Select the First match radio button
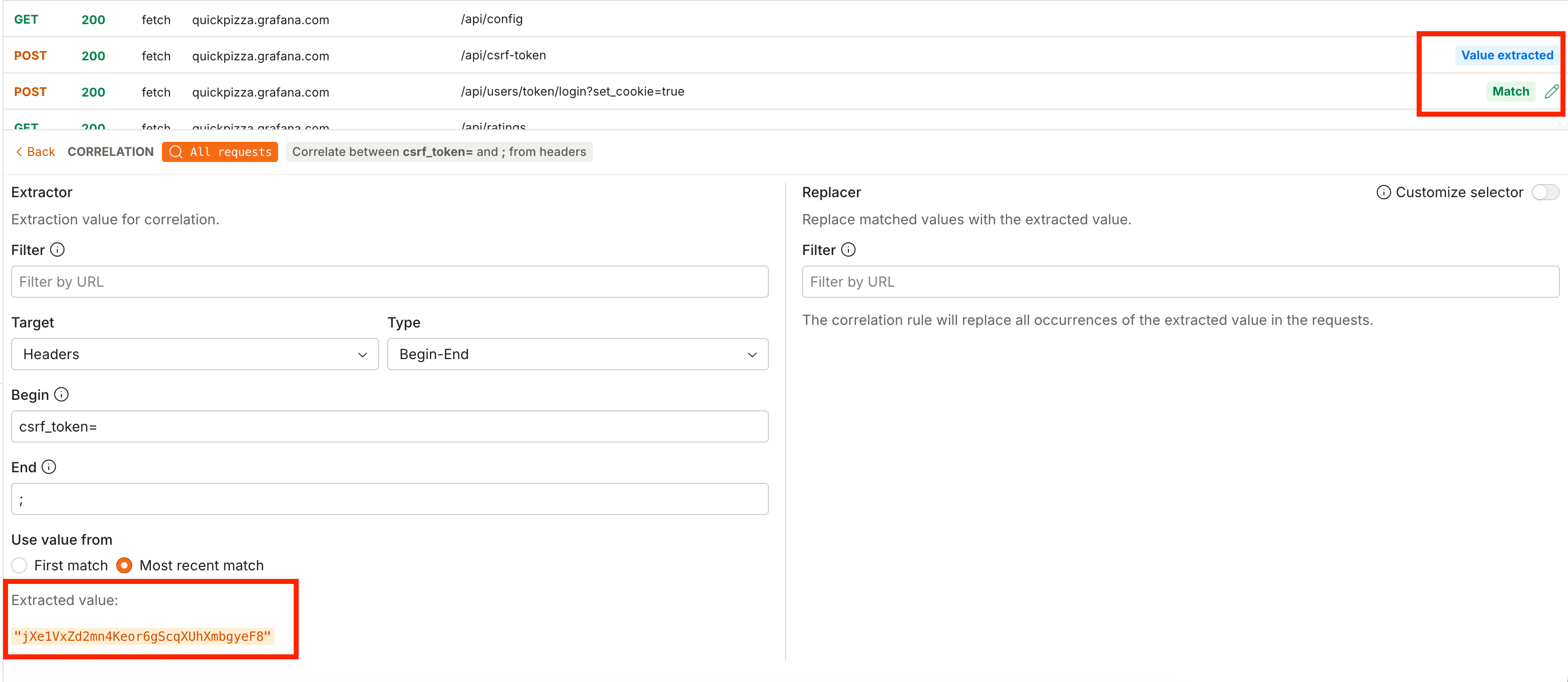Image resolution: width=1568 pixels, height=682 pixels. [x=20, y=565]
